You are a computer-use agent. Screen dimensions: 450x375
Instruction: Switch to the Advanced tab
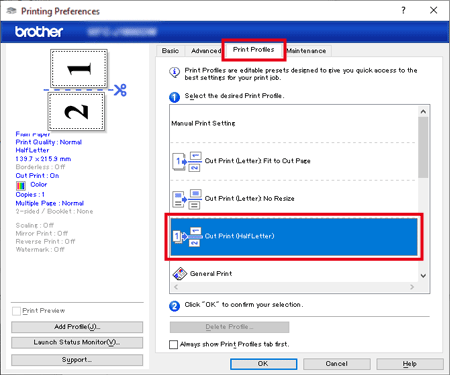point(206,51)
